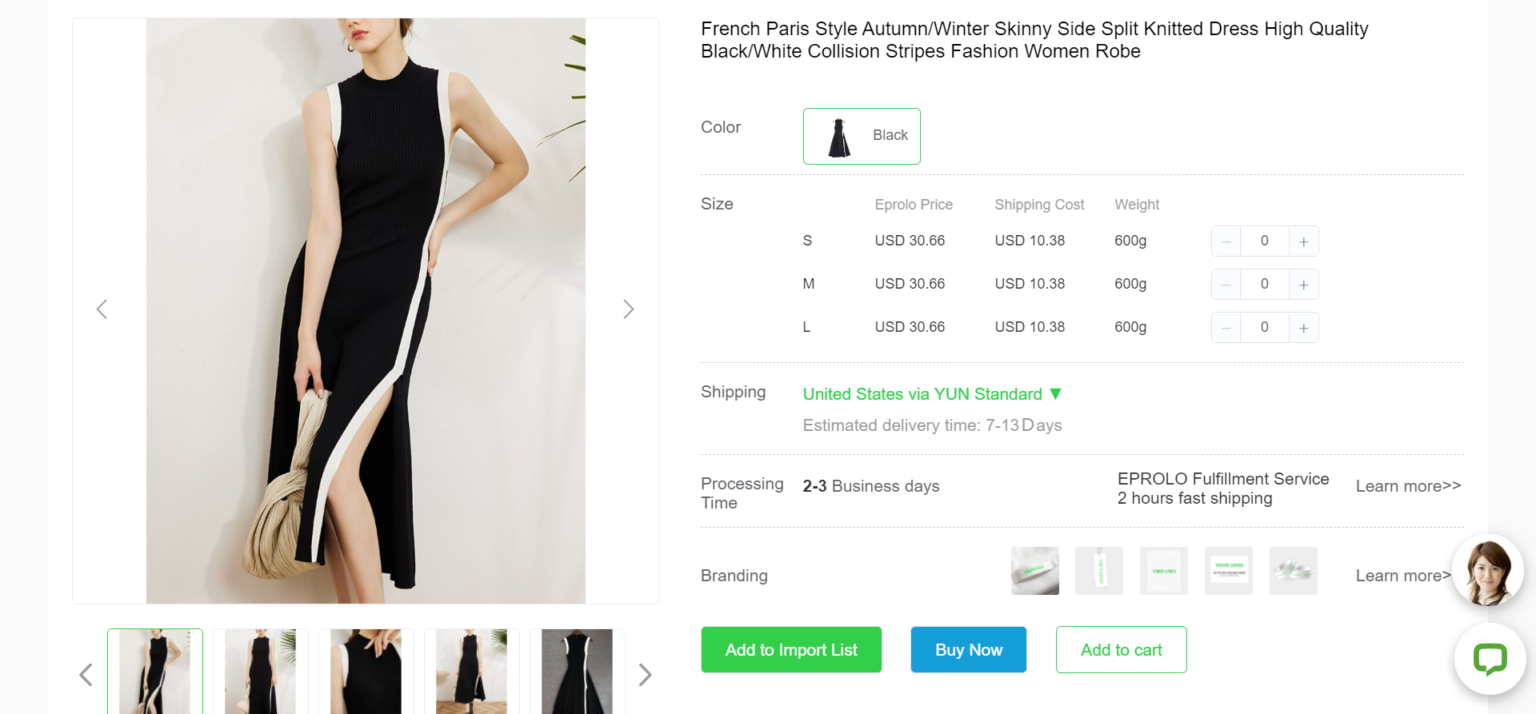Expand the 'United States via YUN Standard' shipping dropdown
Screen dimensions: 1536x714
point(930,394)
